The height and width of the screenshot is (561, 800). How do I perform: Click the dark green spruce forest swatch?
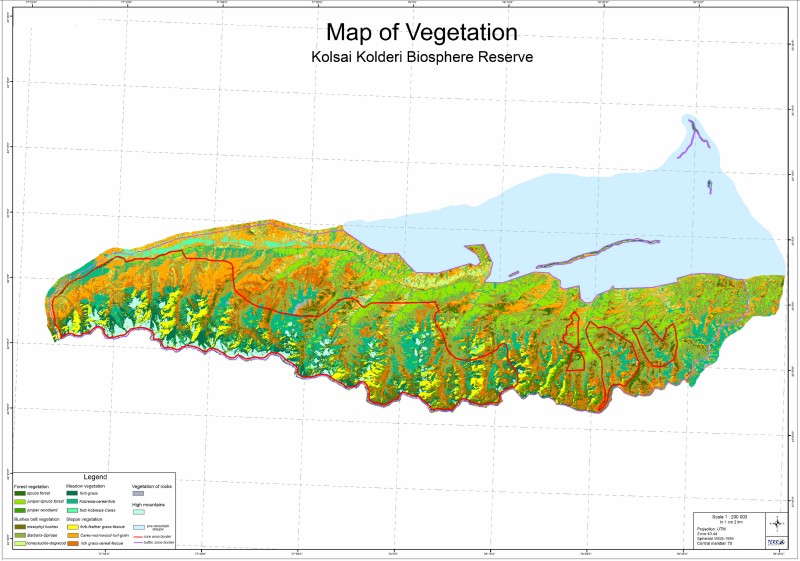20,493
